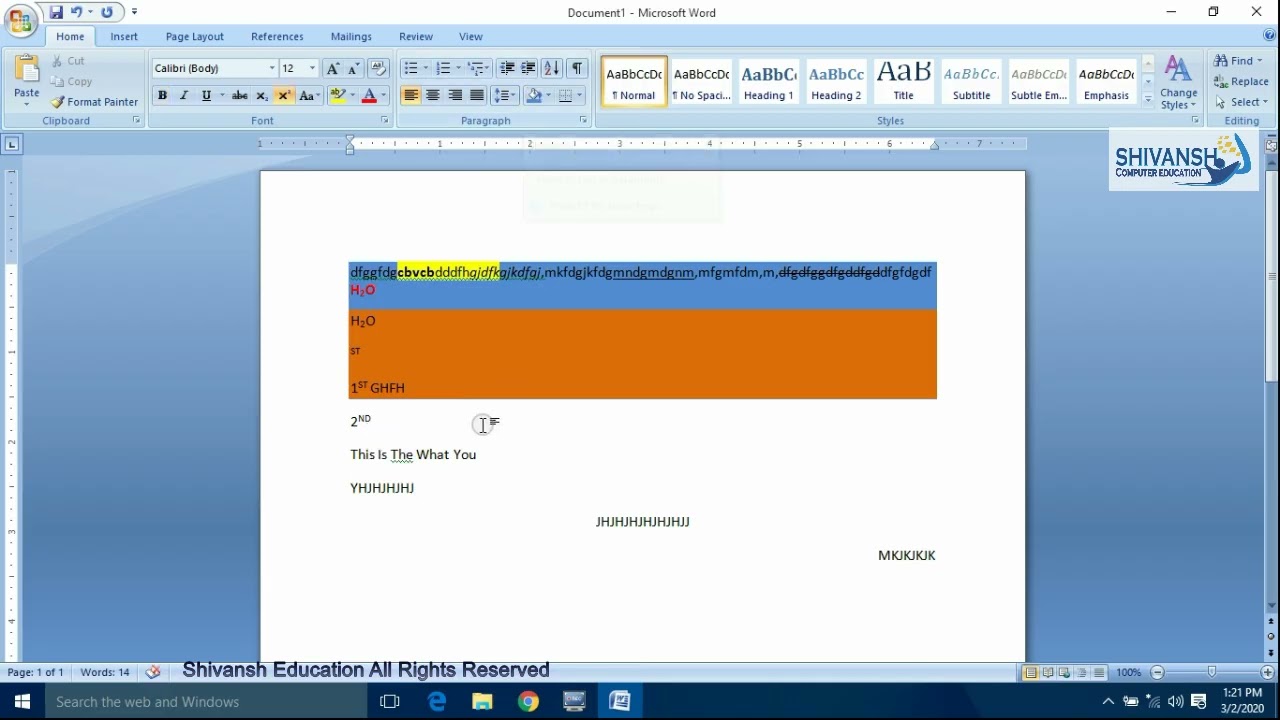Click the Words: 14 status indicator
The height and width of the screenshot is (720, 1280).
[x=105, y=672]
